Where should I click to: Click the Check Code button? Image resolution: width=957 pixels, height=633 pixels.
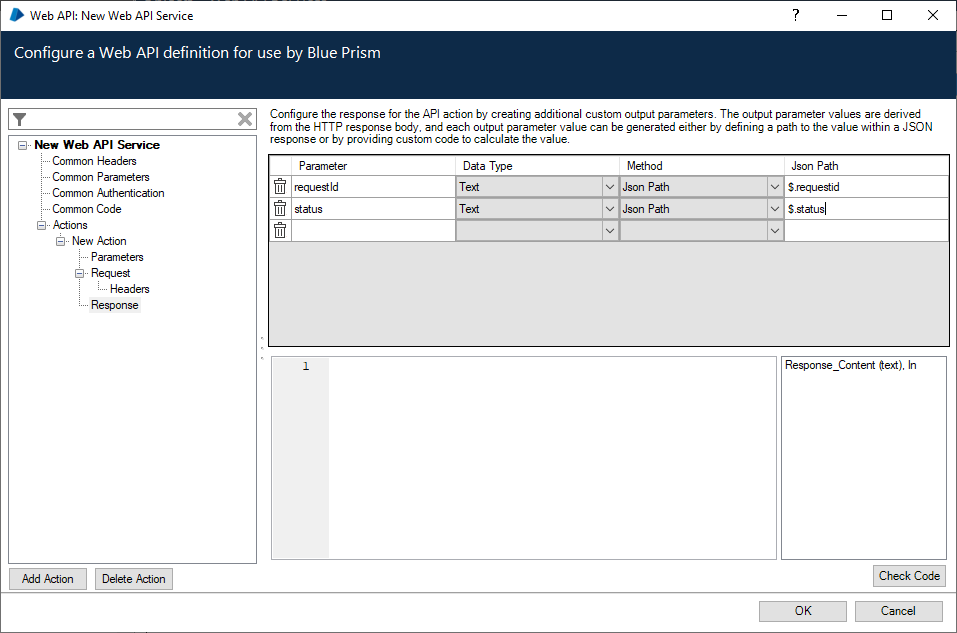pyautogui.click(x=909, y=576)
